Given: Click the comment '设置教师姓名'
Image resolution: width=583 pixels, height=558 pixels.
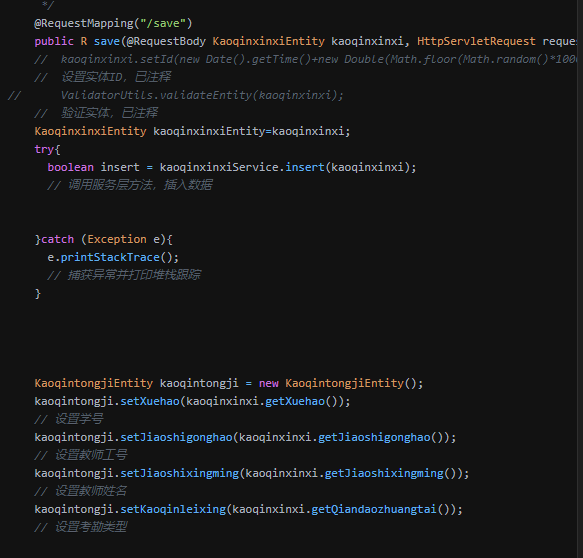Looking at the screenshot, I should (81, 491).
